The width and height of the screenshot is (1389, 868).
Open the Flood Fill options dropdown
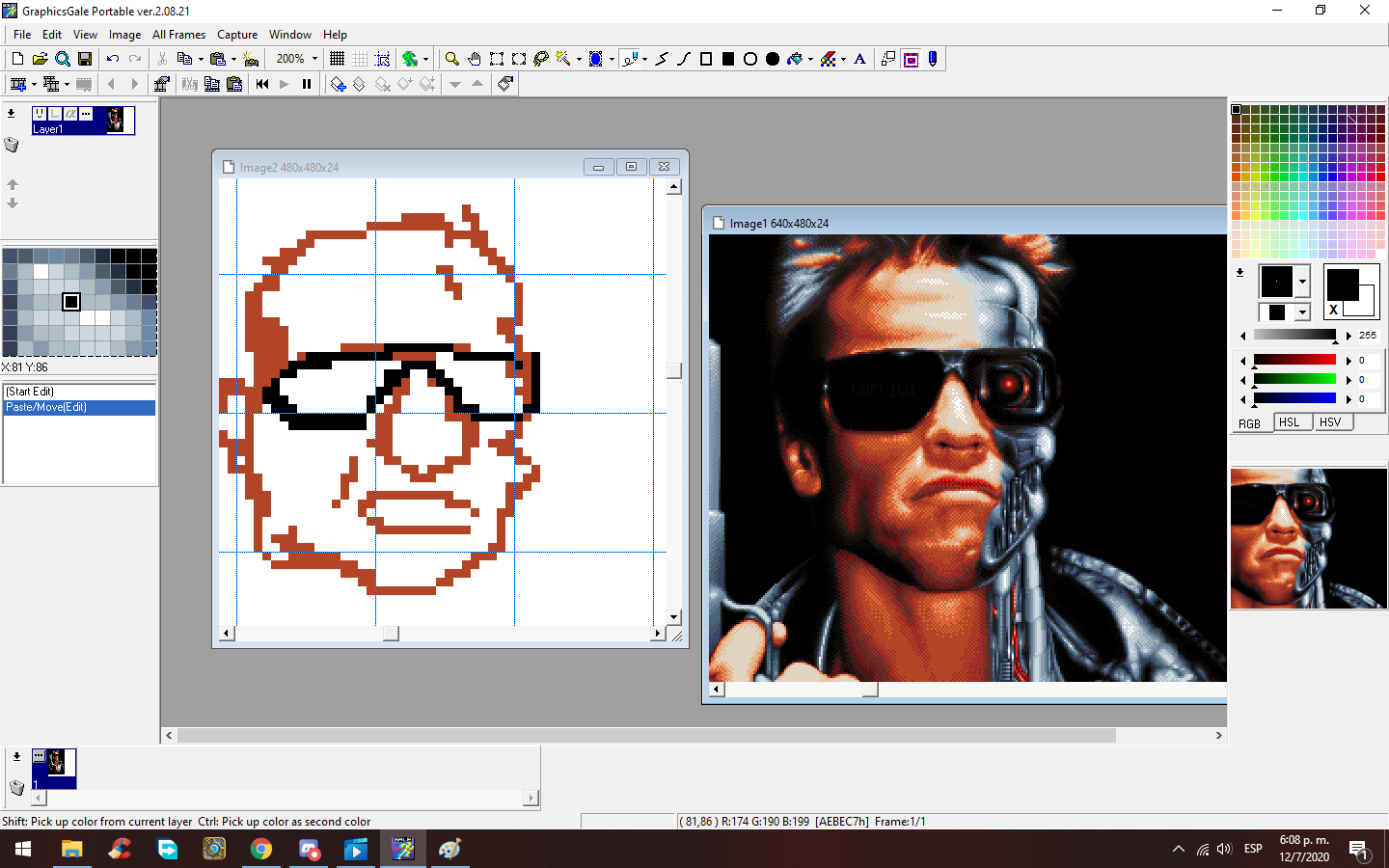810,59
